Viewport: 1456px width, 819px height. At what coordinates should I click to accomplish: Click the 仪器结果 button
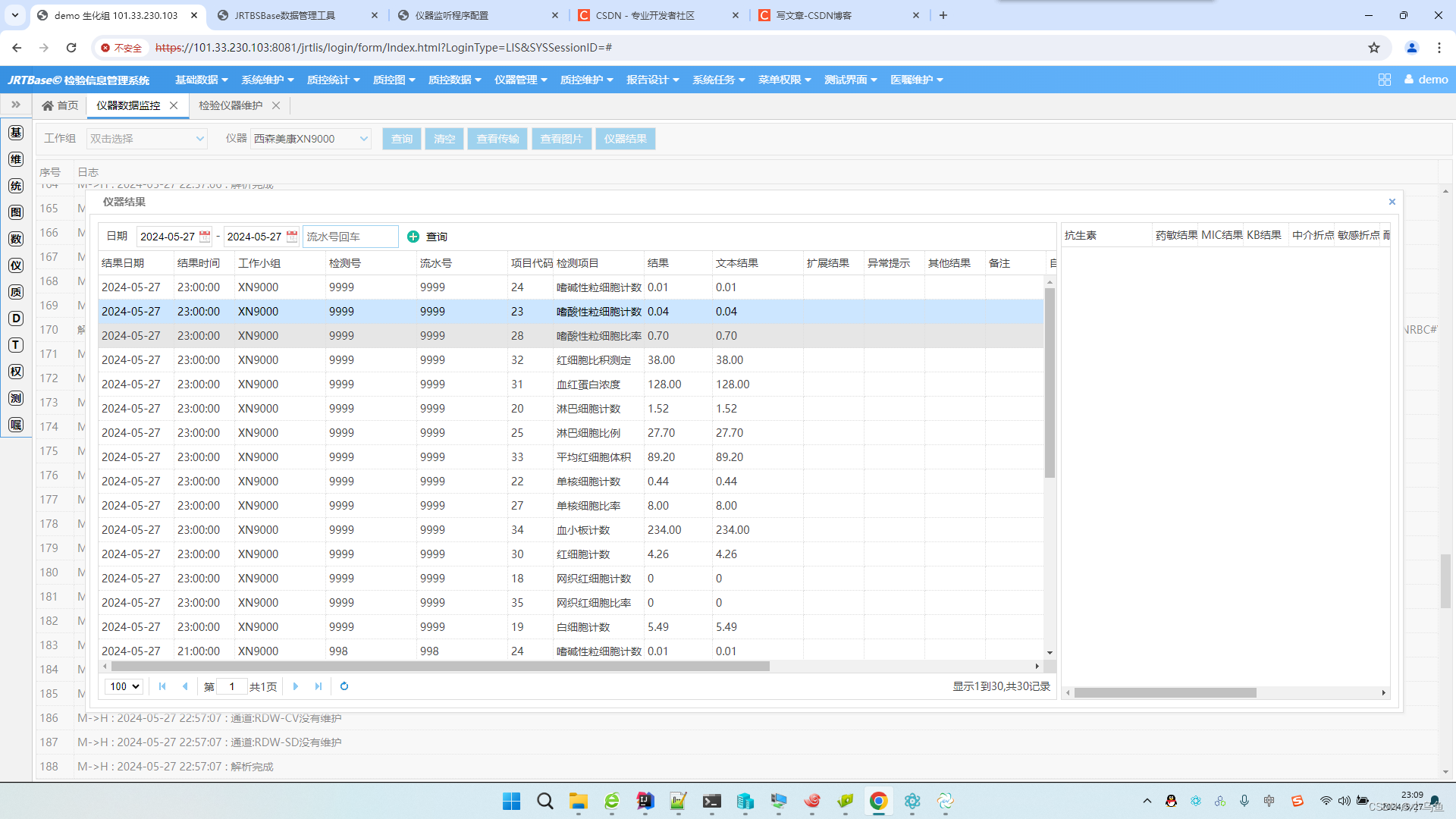626,139
